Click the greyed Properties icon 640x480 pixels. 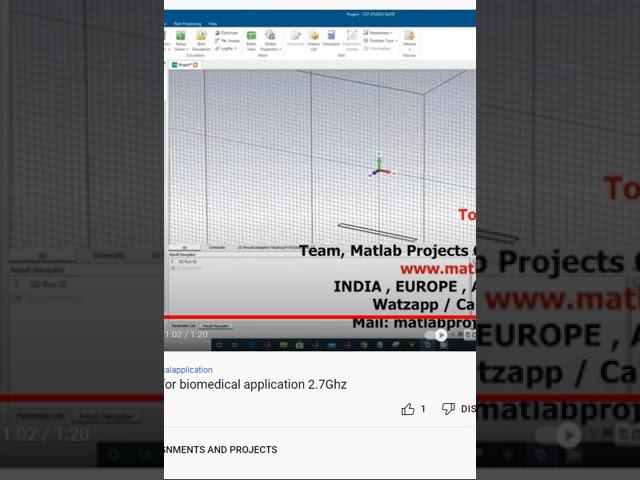coord(296,38)
